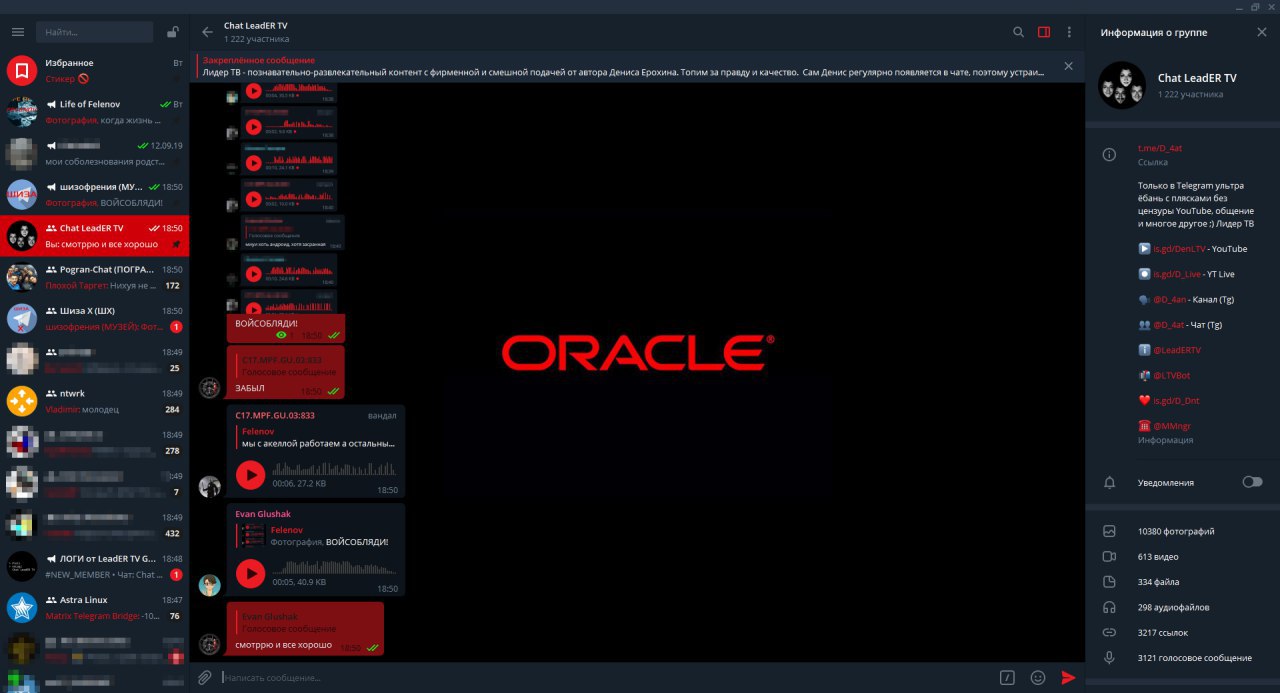This screenshot has width=1280, height=693.
Task: Open the emoji picker smiley
Action: tap(1038, 677)
